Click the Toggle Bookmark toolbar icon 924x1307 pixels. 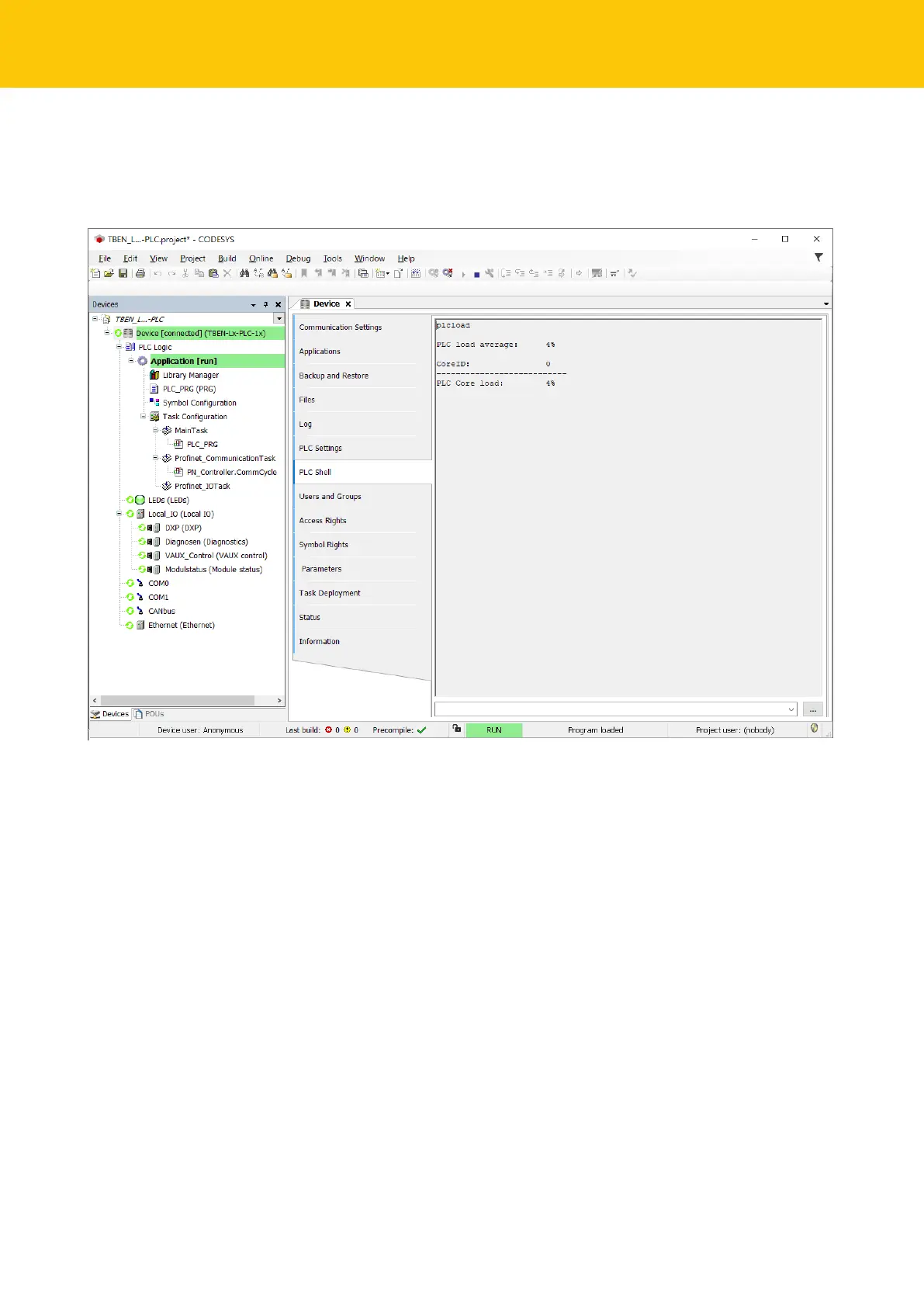[x=304, y=273]
